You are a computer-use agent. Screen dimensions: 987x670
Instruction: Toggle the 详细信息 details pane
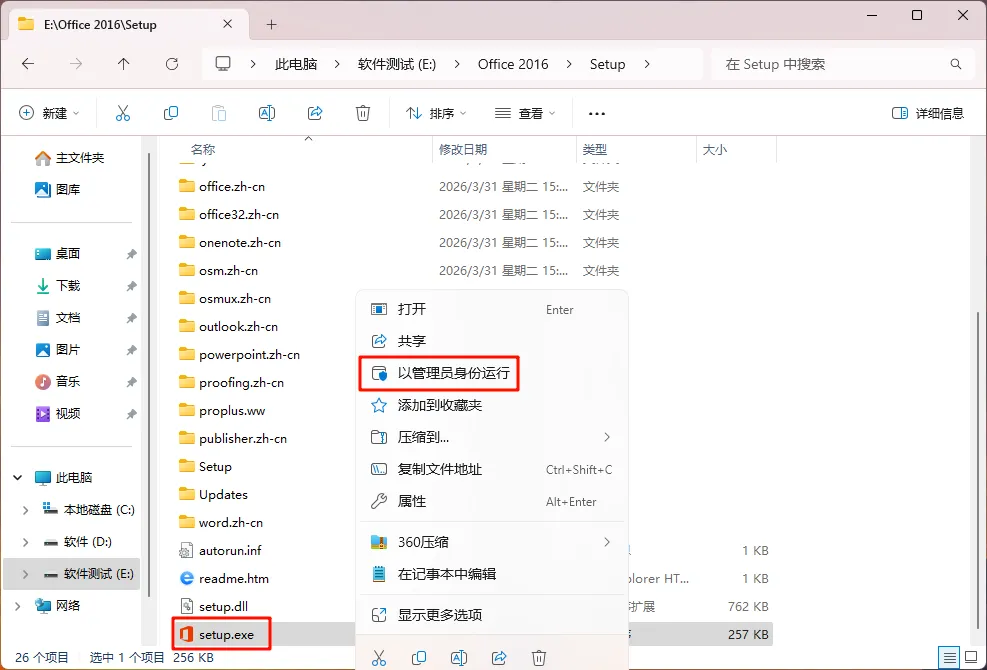[x=927, y=113]
